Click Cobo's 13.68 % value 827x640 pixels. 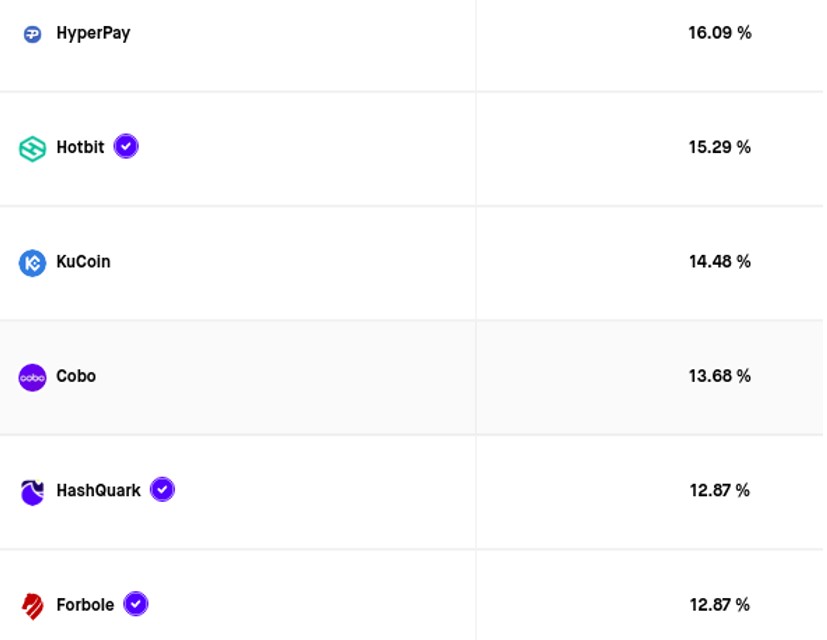tap(719, 376)
